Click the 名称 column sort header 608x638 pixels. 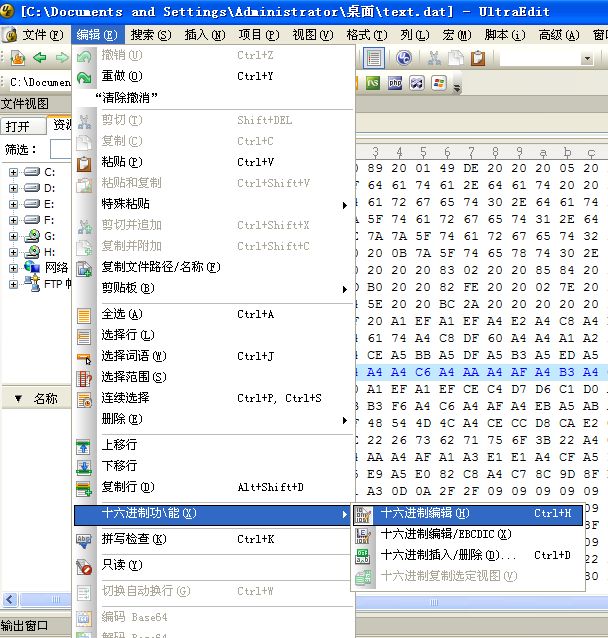(x=37, y=398)
